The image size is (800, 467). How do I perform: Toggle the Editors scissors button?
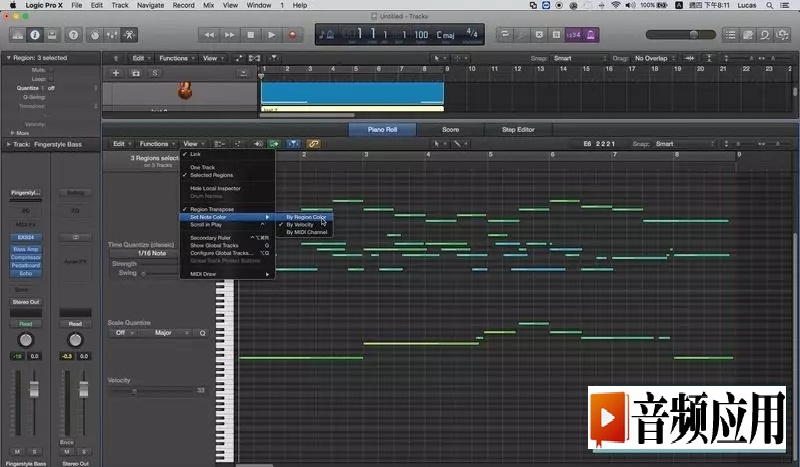130,35
